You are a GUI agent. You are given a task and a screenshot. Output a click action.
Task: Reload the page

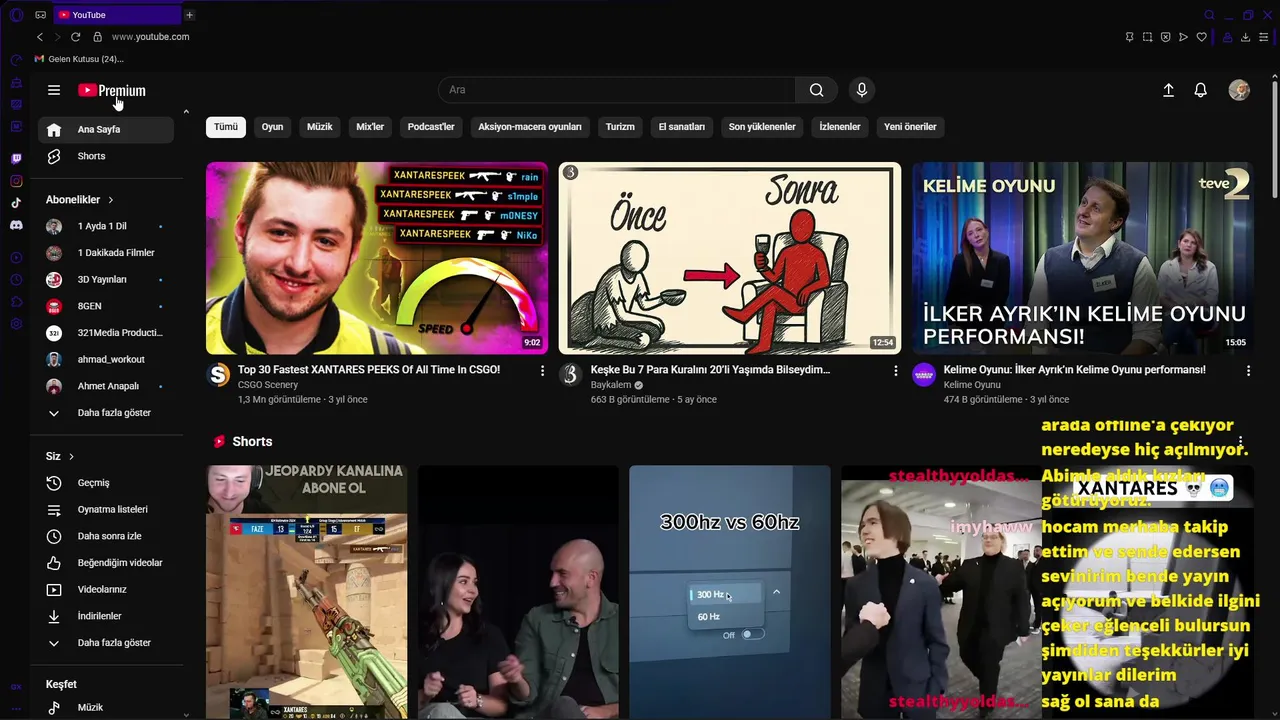(x=75, y=37)
